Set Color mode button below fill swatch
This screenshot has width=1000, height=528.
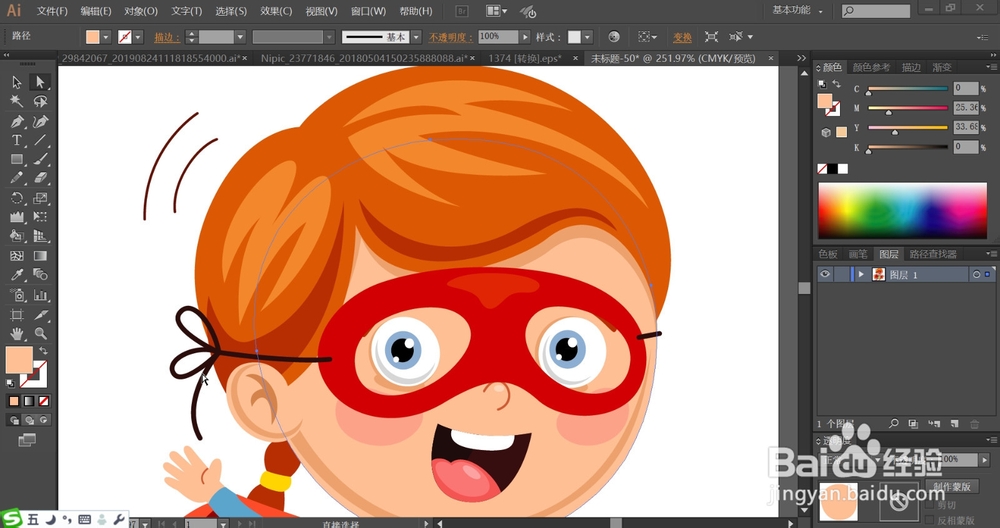tap(14, 401)
